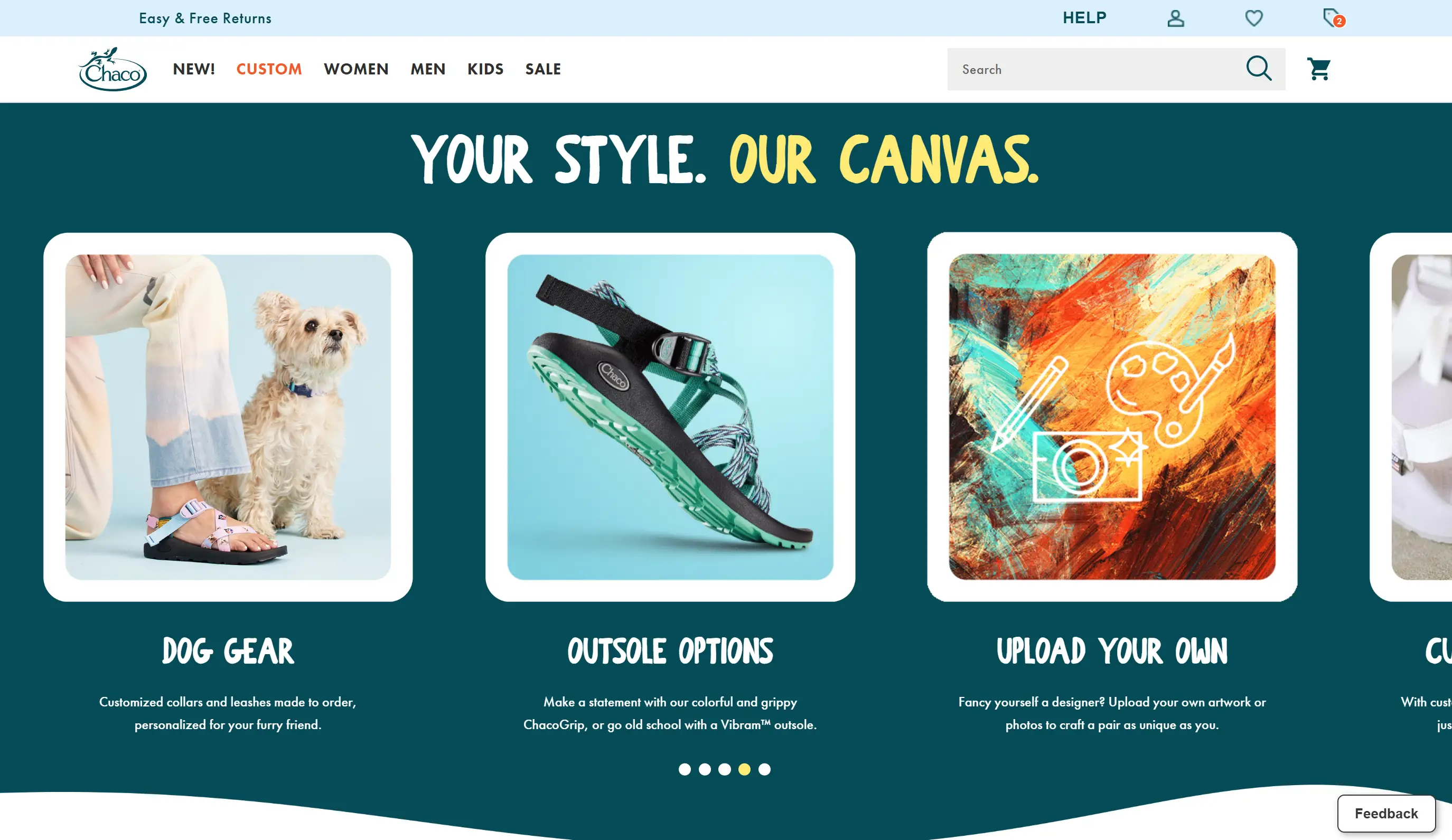Image resolution: width=1452 pixels, height=840 pixels.
Task: Go to homepage via Chaco logo
Action: pos(113,69)
